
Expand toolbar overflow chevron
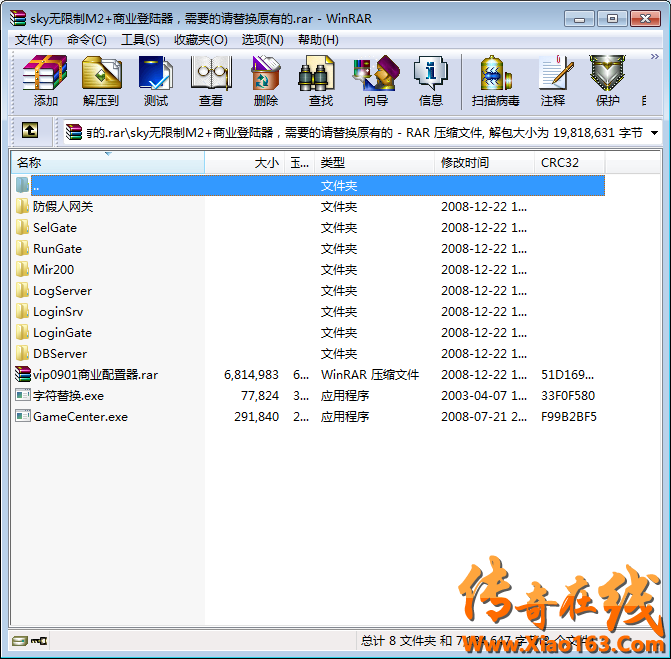coord(654,56)
